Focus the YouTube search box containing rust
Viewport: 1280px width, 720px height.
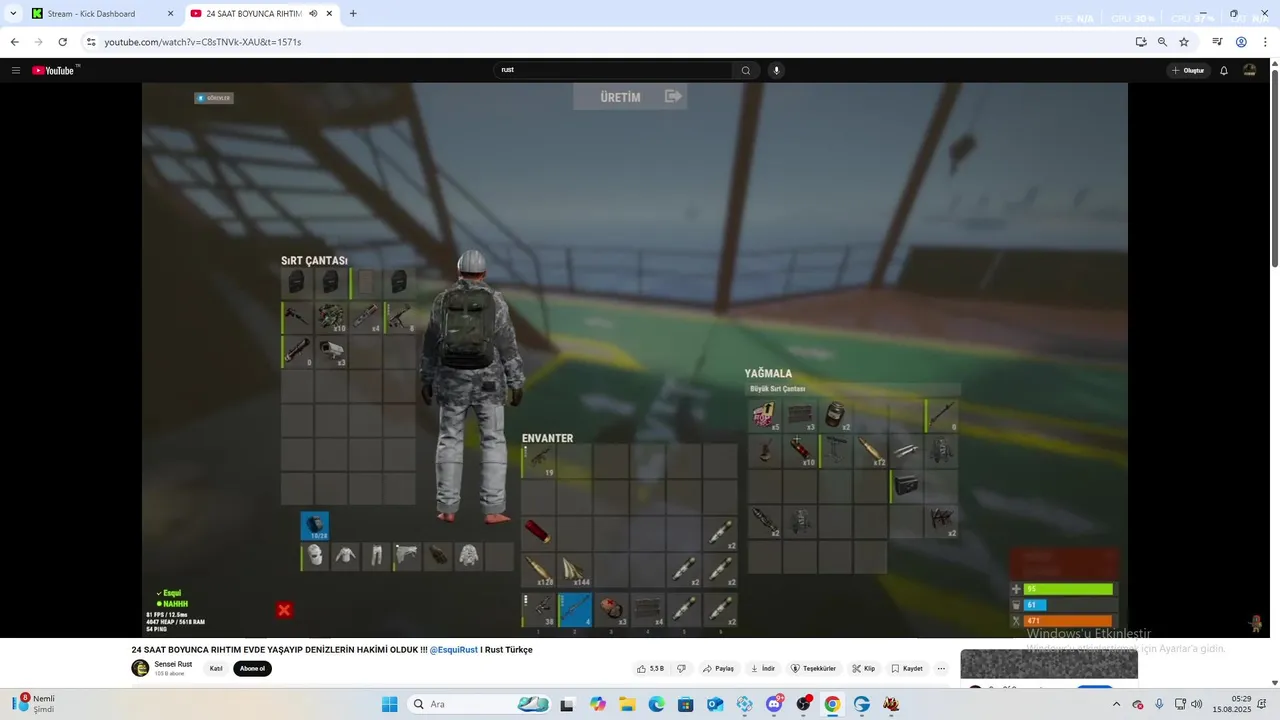click(x=614, y=70)
